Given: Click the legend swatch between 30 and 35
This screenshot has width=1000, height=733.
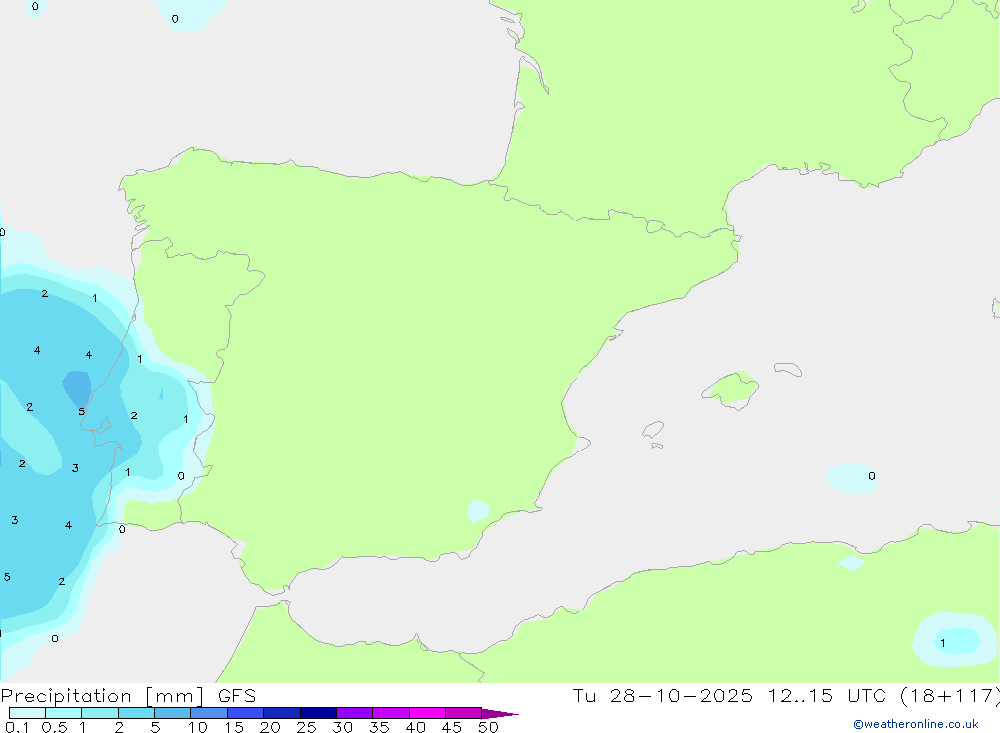Looking at the screenshot, I should (x=355, y=713).
